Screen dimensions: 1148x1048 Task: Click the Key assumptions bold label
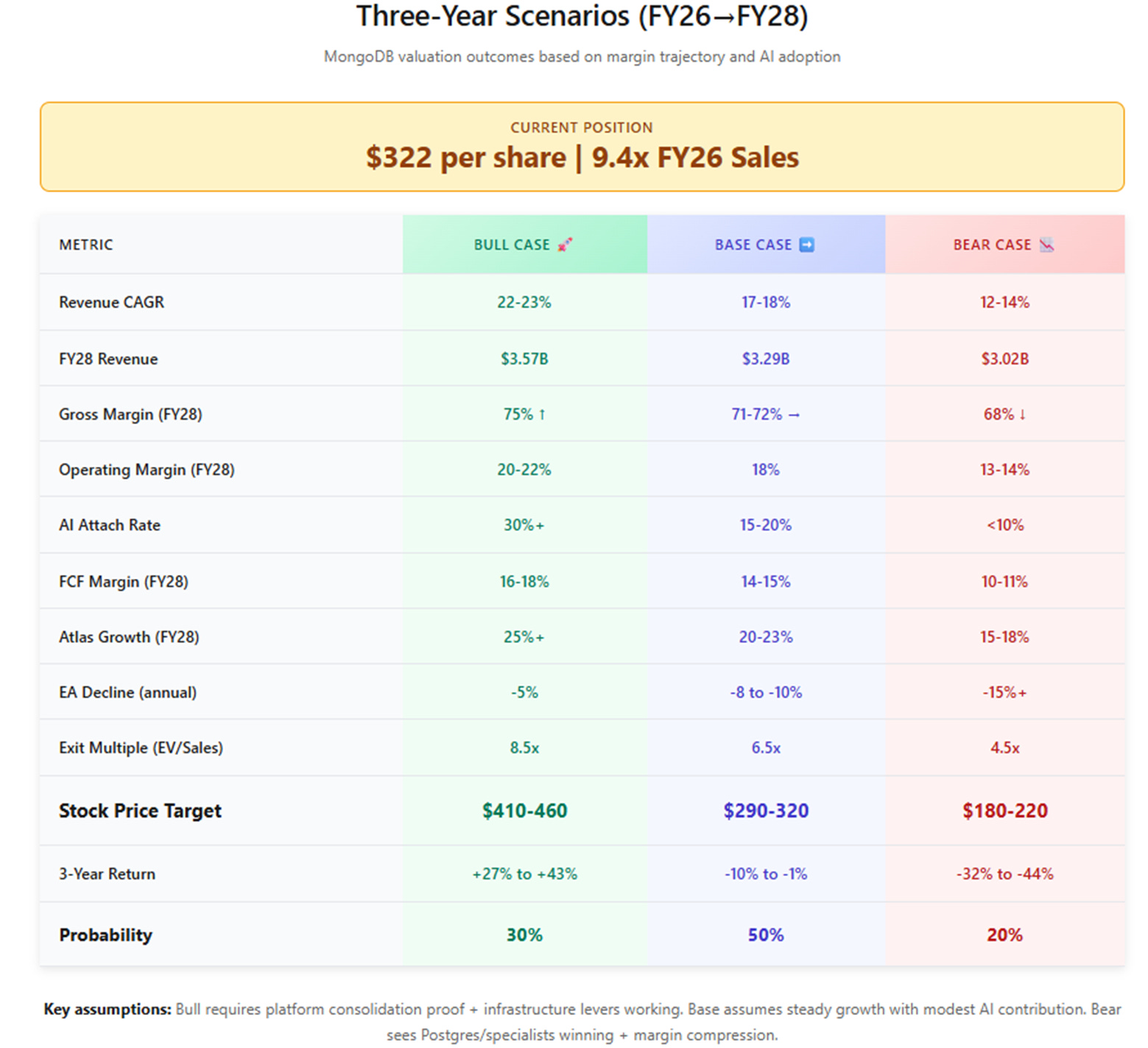[x=108, y=1009]
